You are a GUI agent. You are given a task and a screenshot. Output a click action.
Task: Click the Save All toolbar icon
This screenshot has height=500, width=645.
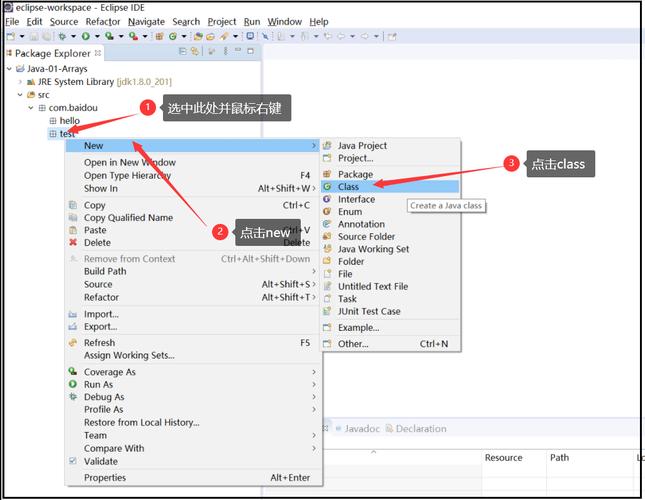coord(47,37)
